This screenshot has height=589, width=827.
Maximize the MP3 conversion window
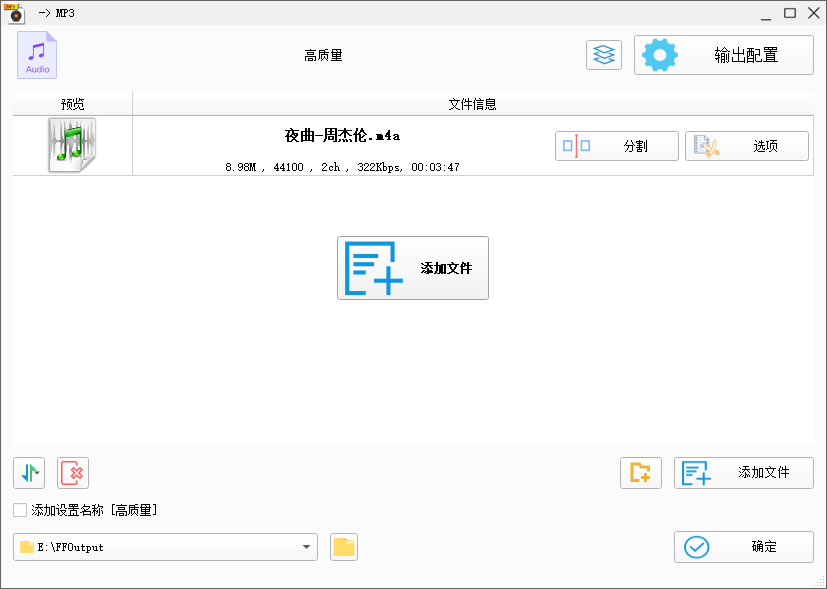[x=790, y=12]
